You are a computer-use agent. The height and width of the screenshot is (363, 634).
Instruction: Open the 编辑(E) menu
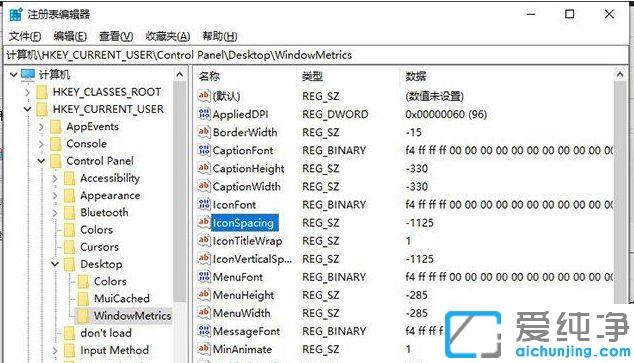coord(70,36)
